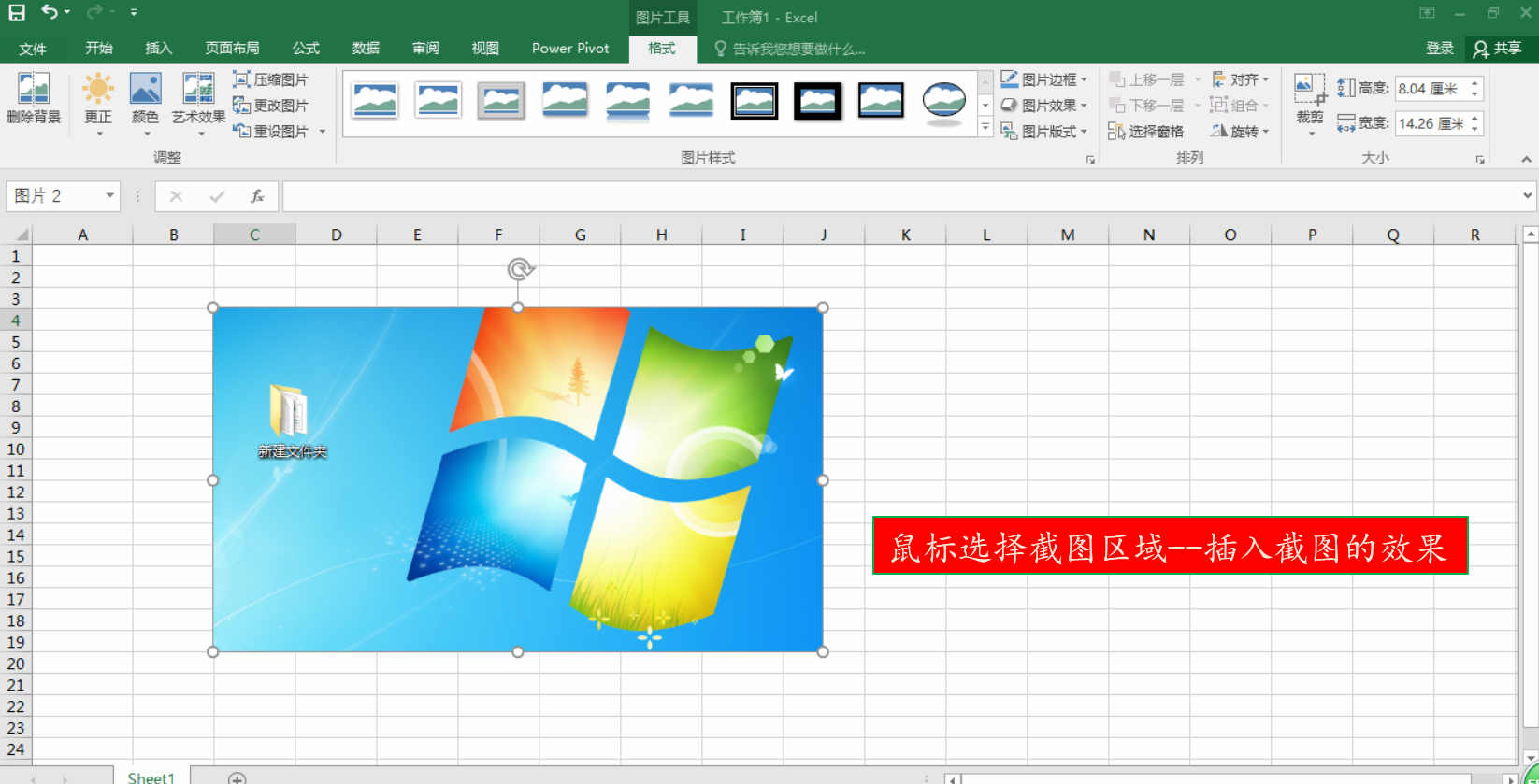Screen dimensions: 1539x784
Task: Click the Save icon in quick access
Action: tap(17, 13)
